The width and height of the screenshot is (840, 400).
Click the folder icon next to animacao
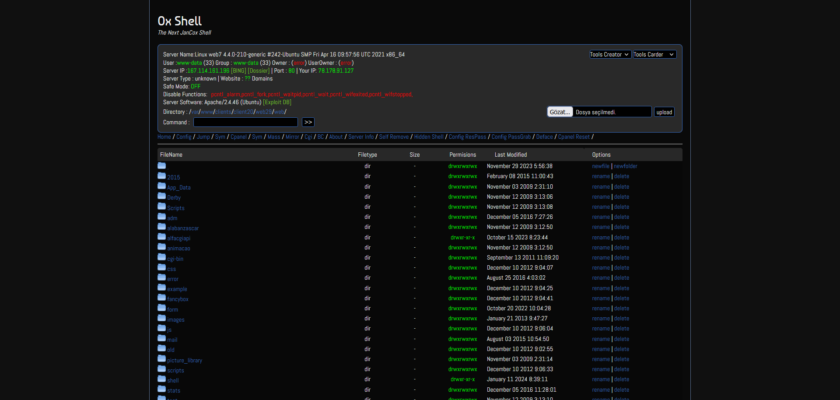click(162, 247)
